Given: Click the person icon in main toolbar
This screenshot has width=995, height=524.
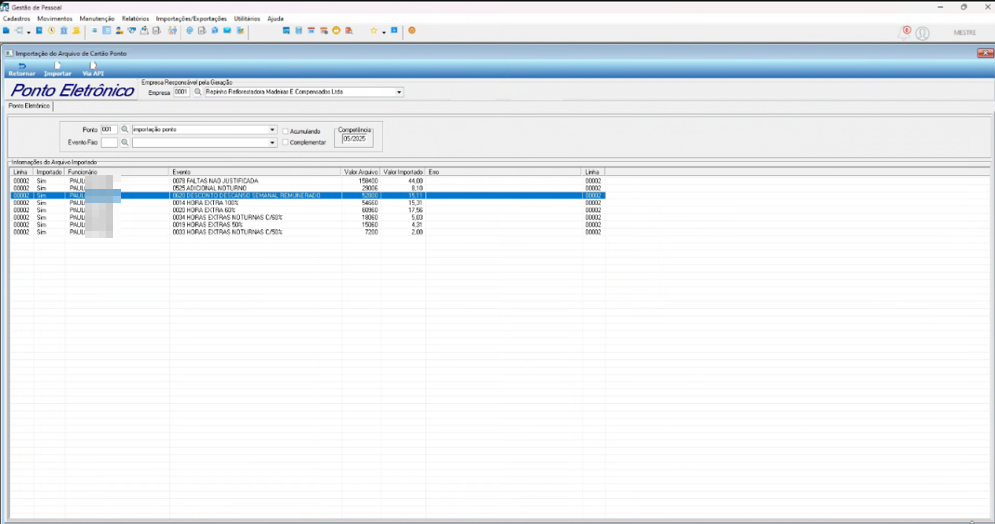Looking at the screenshot, I should point(119,30).
